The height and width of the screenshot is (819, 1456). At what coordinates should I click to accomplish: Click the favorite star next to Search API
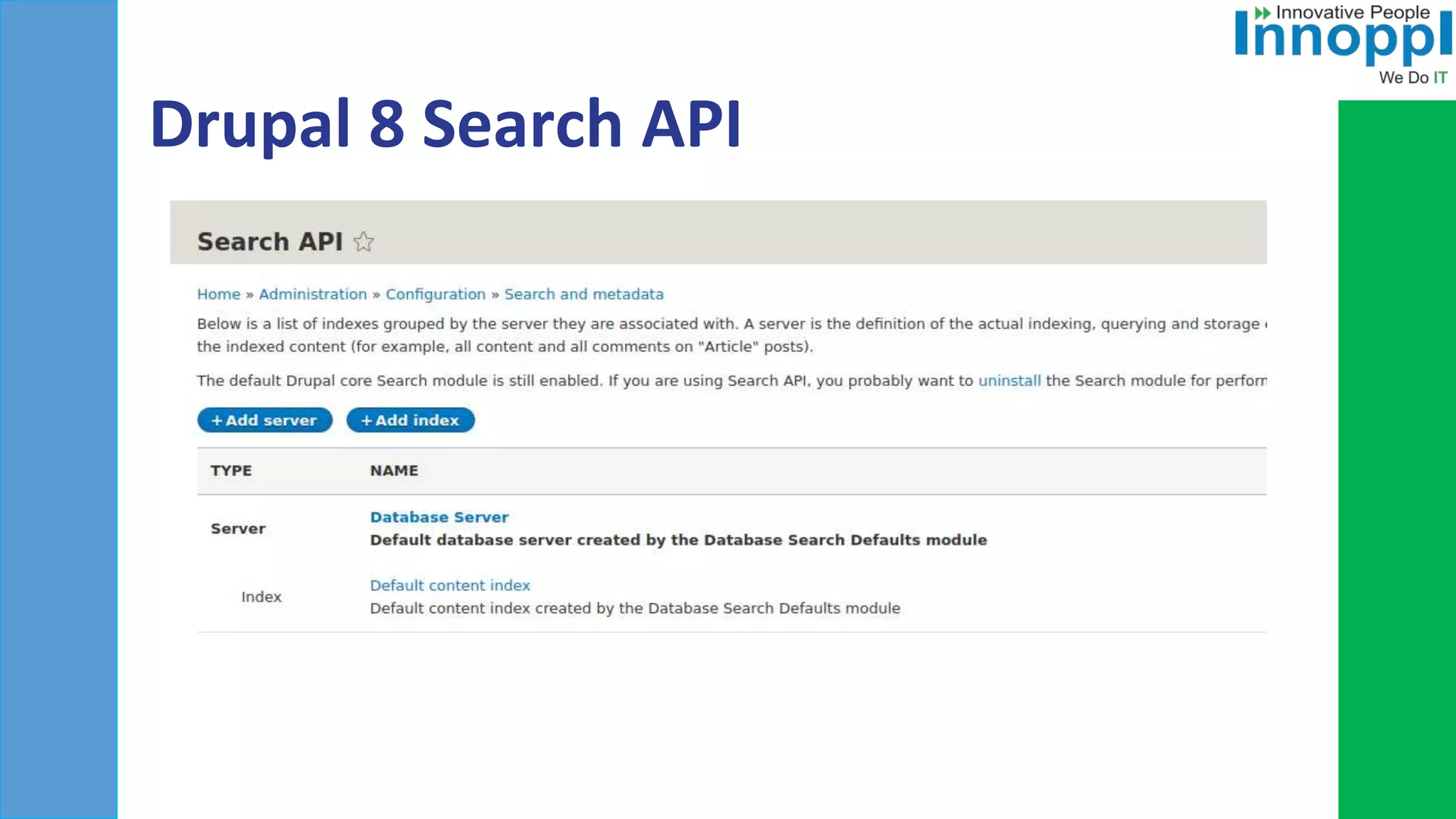coord(363,242)
